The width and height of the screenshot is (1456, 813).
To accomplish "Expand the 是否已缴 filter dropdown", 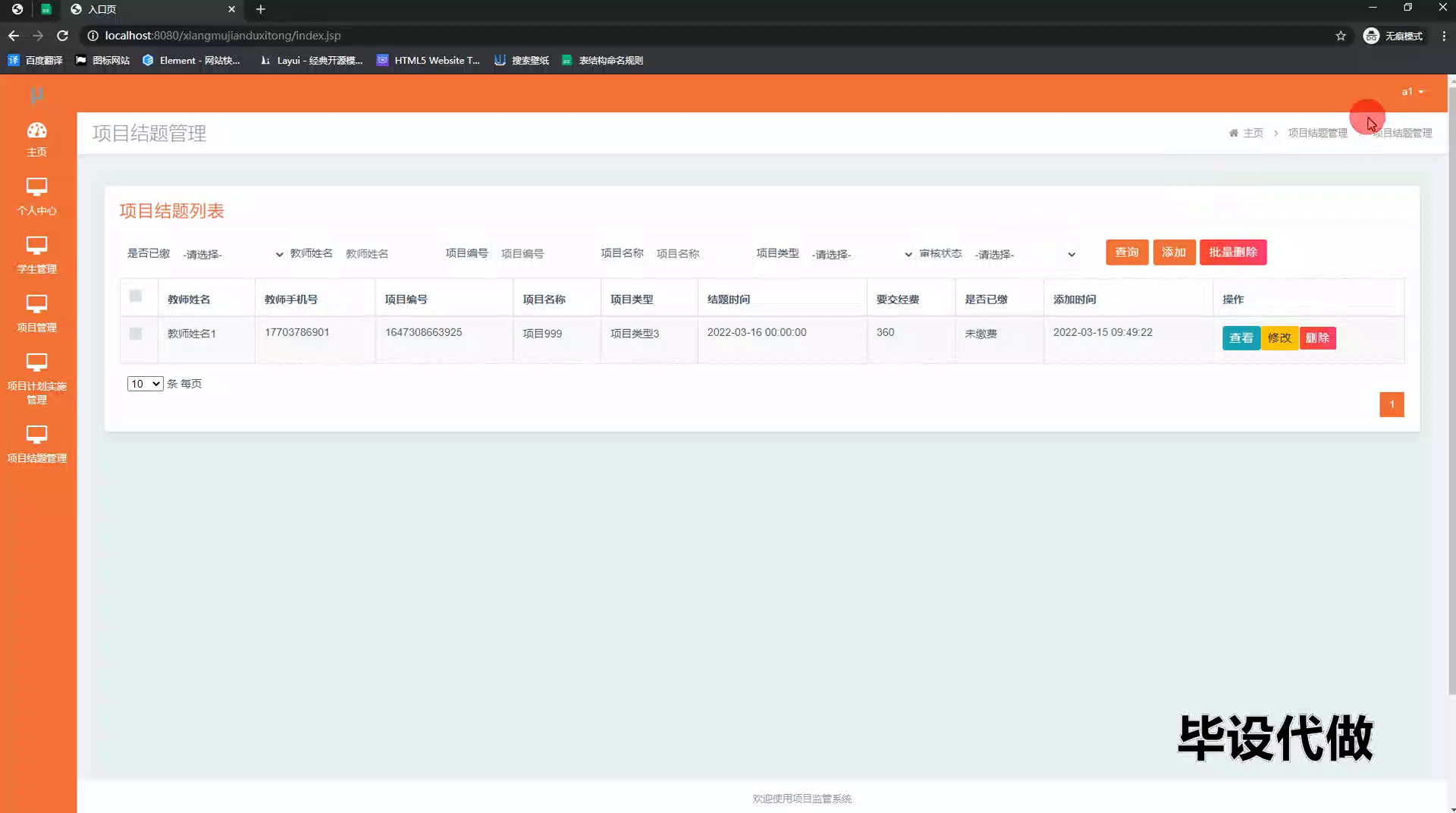I will pos(233,254).
